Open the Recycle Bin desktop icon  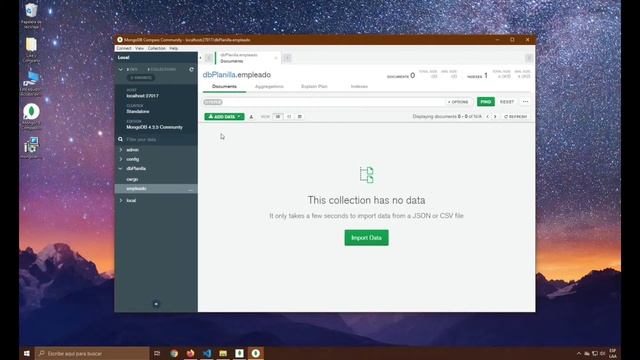point(31,16)
